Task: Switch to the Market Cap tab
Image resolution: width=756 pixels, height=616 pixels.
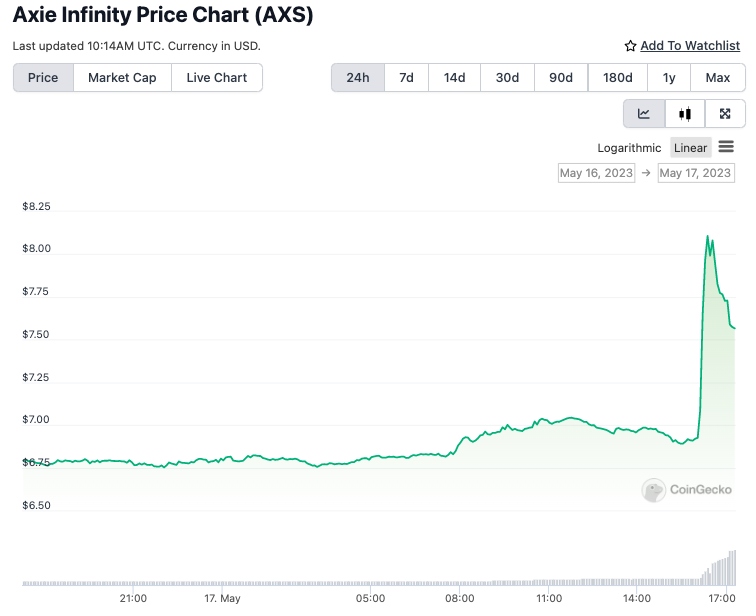Action: pyautogui.click(x=122, y=78)
